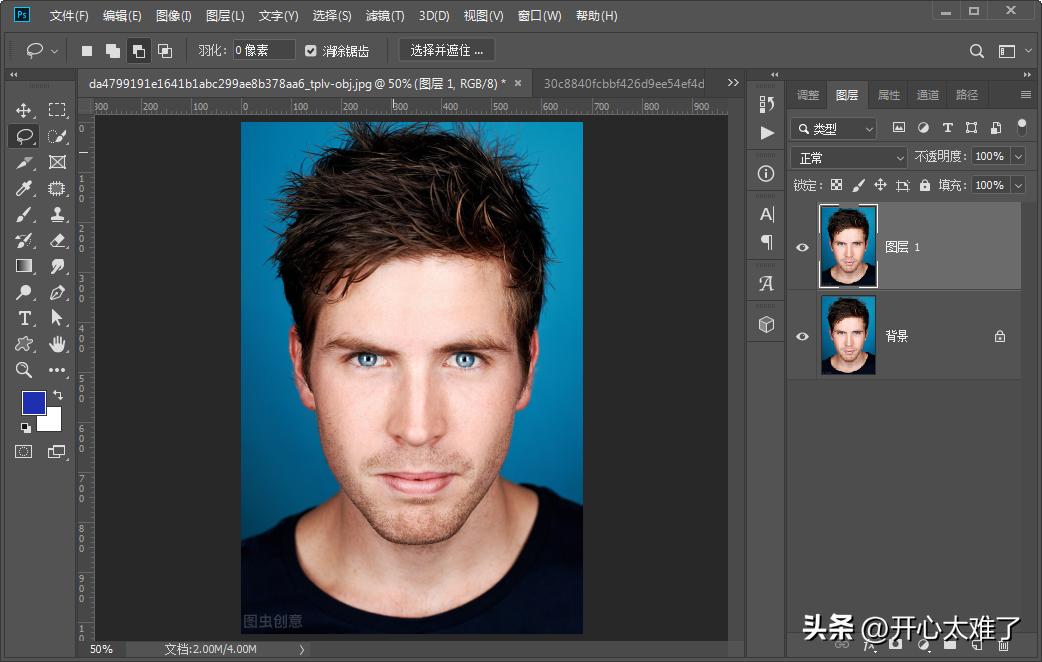Open the layer filter 类型 dropdown
This screenshot has height=662, width=1042.
[x=833, y=129]
